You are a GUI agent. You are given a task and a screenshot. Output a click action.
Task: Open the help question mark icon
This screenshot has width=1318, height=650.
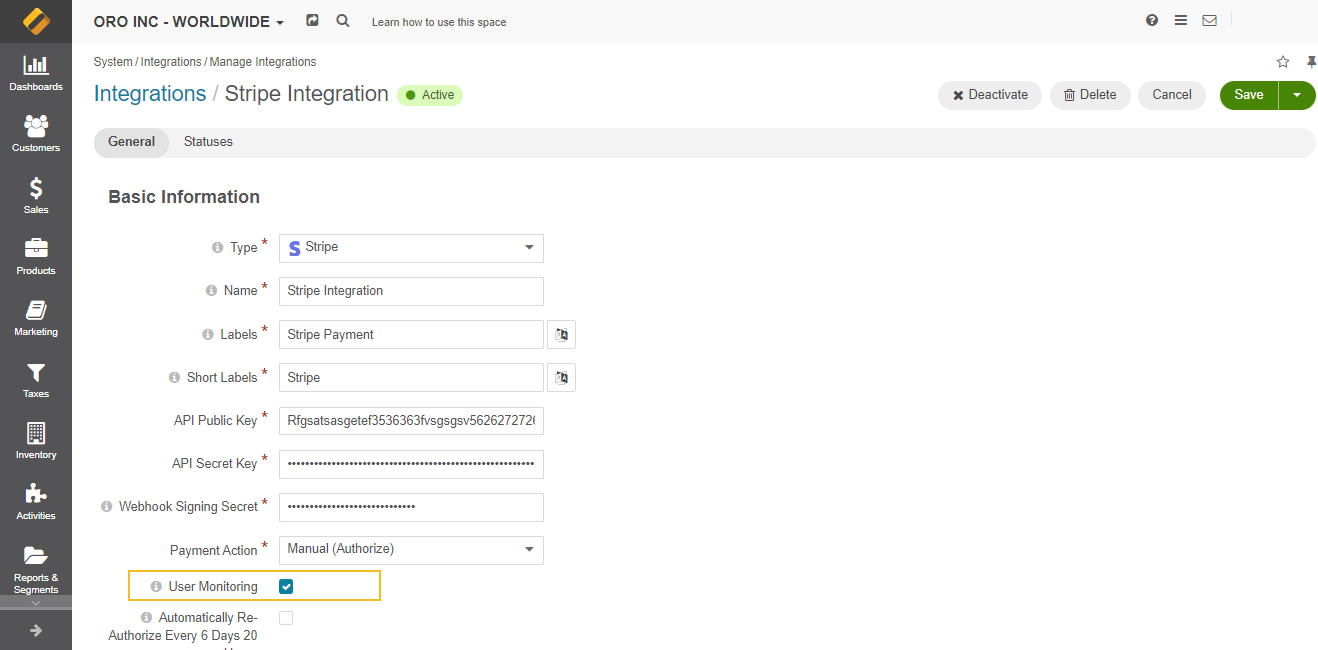1152,20
